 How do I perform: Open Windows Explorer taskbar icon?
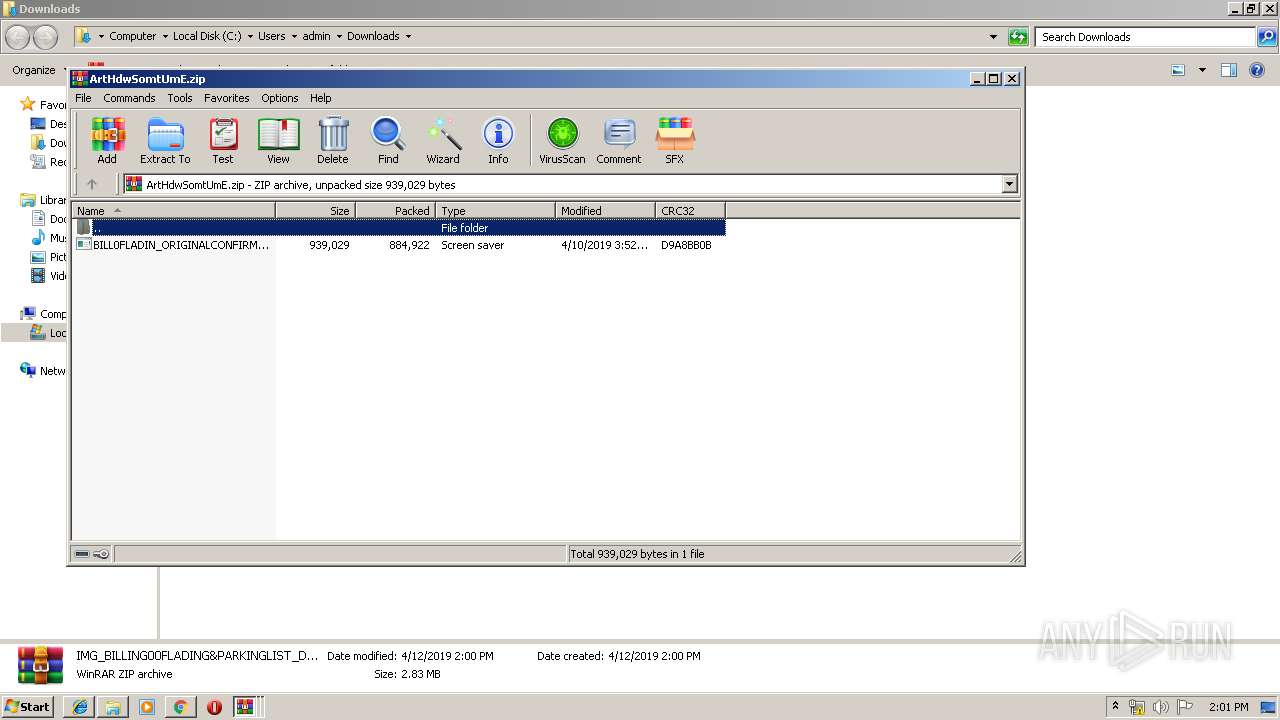(x=113, y=707)
